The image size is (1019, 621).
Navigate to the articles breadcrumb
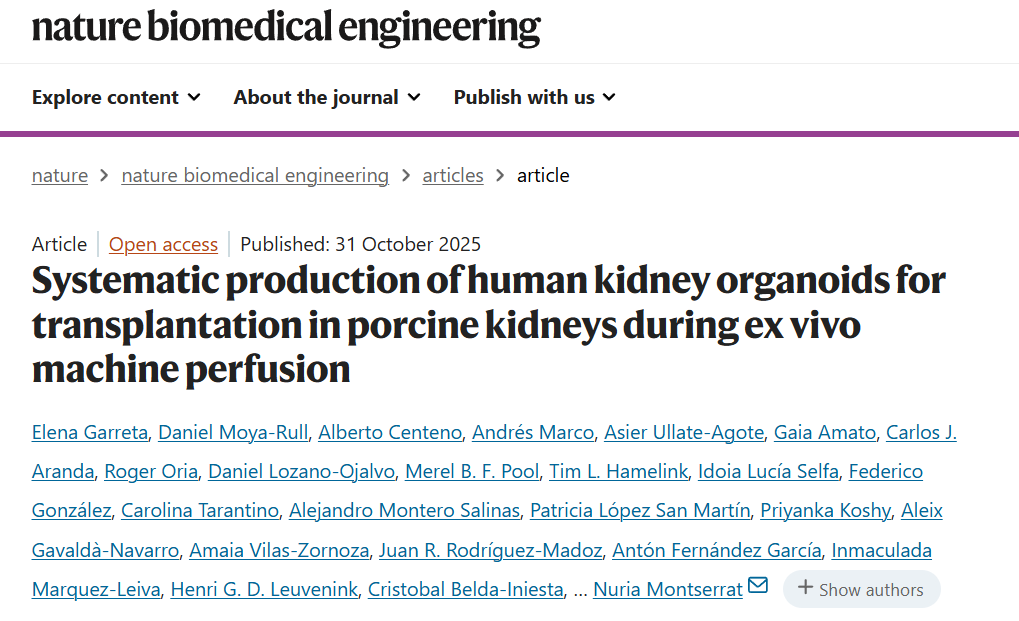[x=453, y=175]
